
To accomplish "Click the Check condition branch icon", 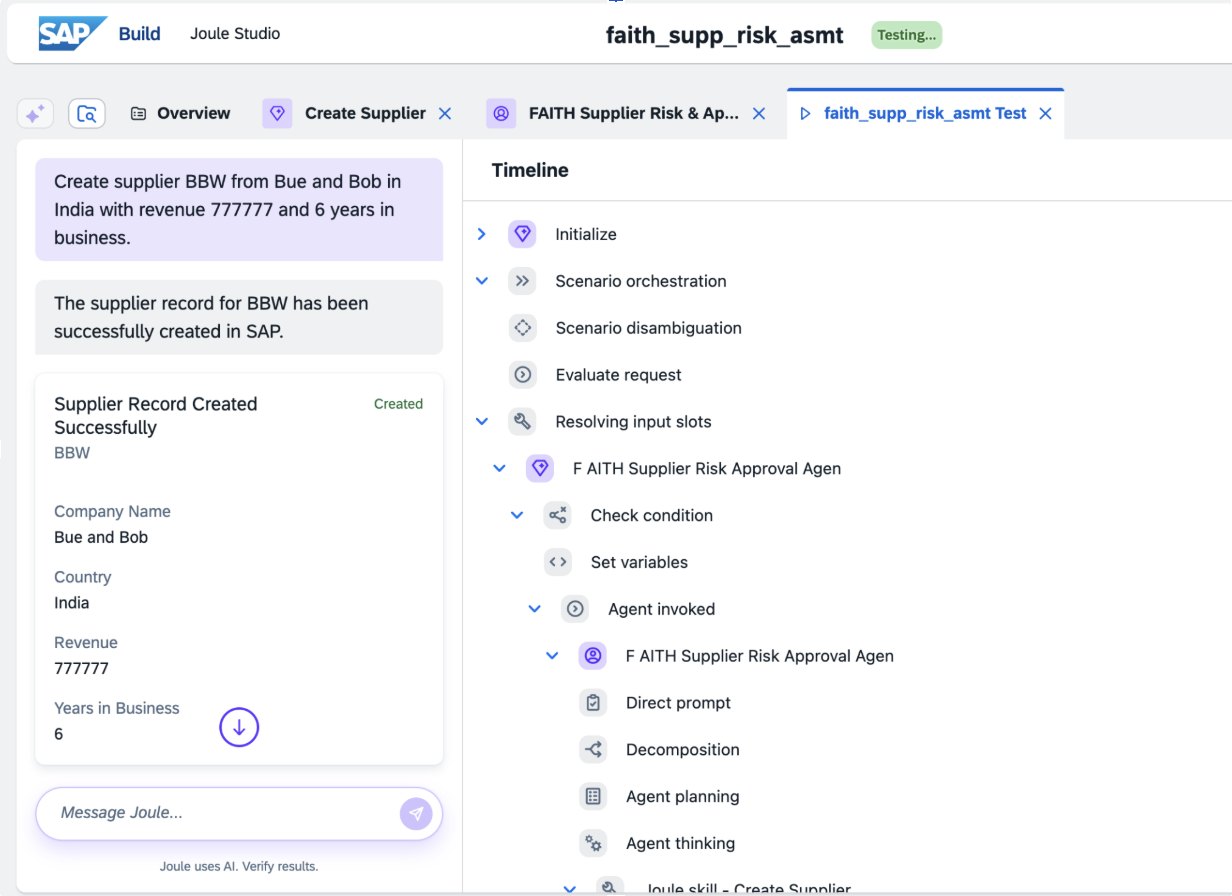I will pyautogui.click(x=557, y=515).
